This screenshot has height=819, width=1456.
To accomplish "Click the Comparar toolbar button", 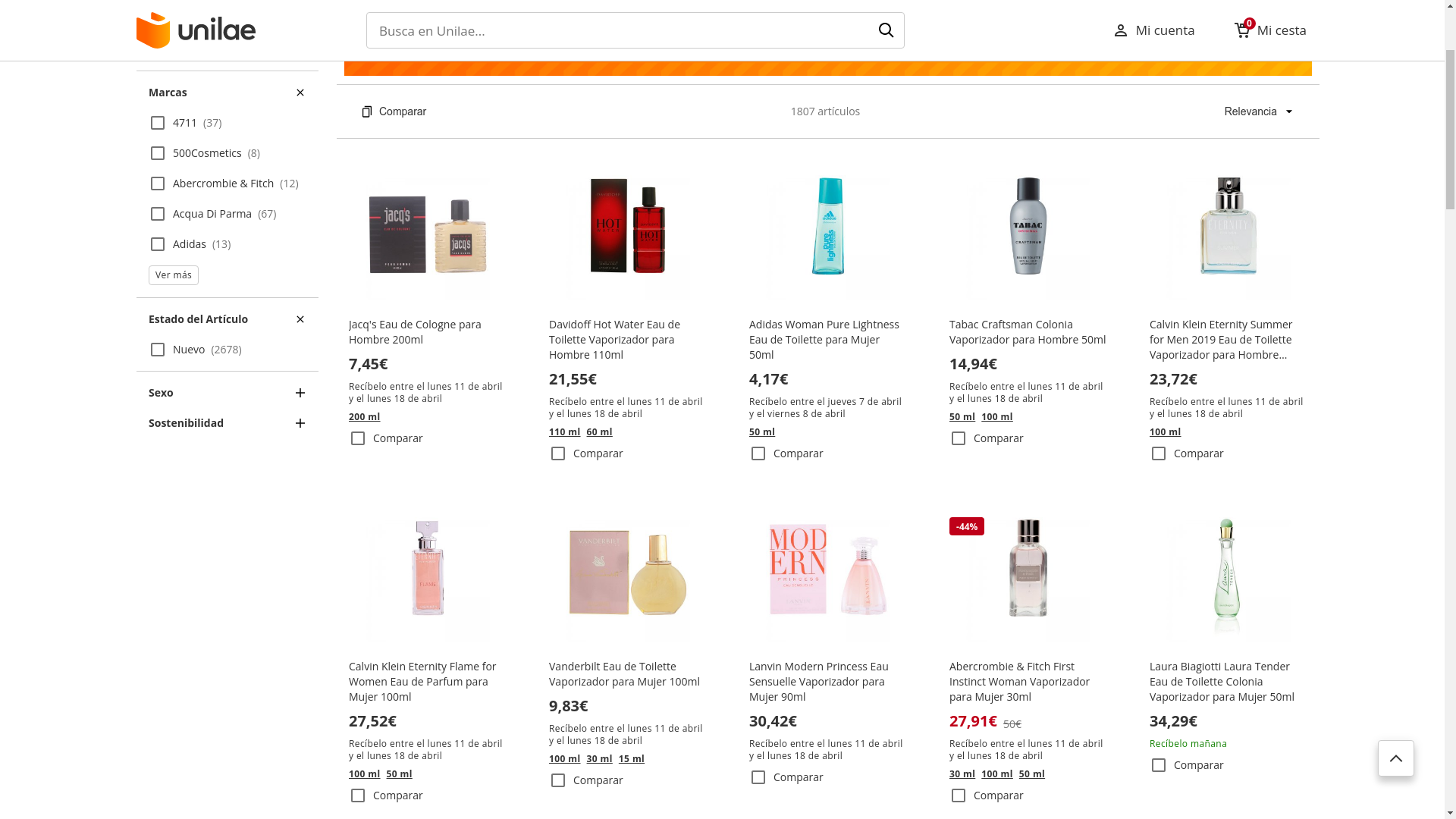I will click(394, 111).
